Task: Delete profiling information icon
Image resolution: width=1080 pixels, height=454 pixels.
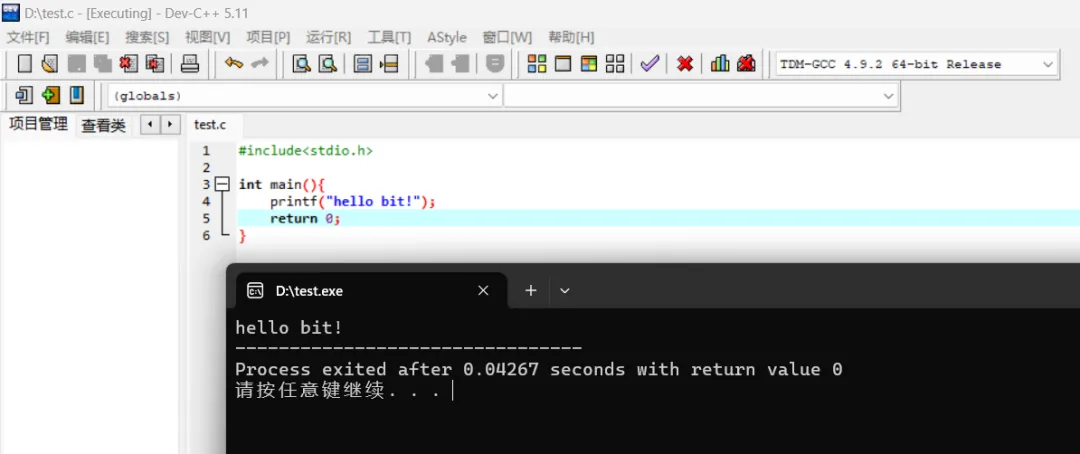Action: [746, 64]
